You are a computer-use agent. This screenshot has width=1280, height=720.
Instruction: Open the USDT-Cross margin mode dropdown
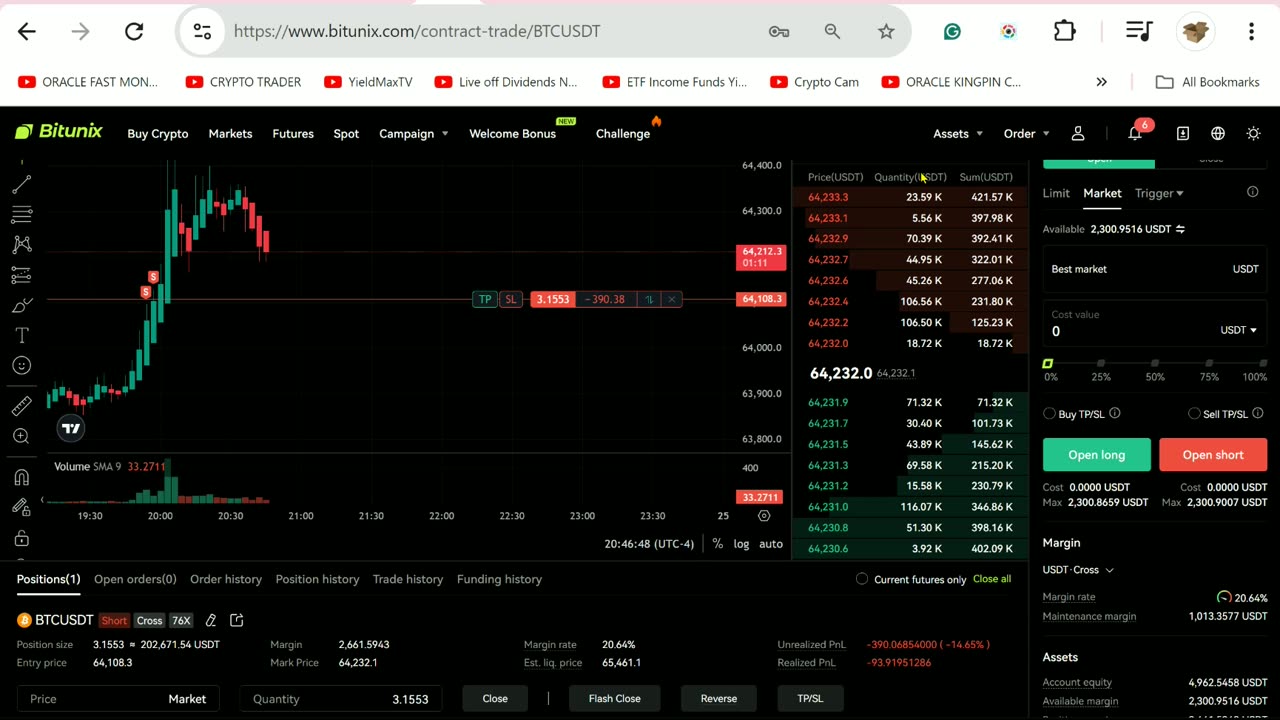1078,570
